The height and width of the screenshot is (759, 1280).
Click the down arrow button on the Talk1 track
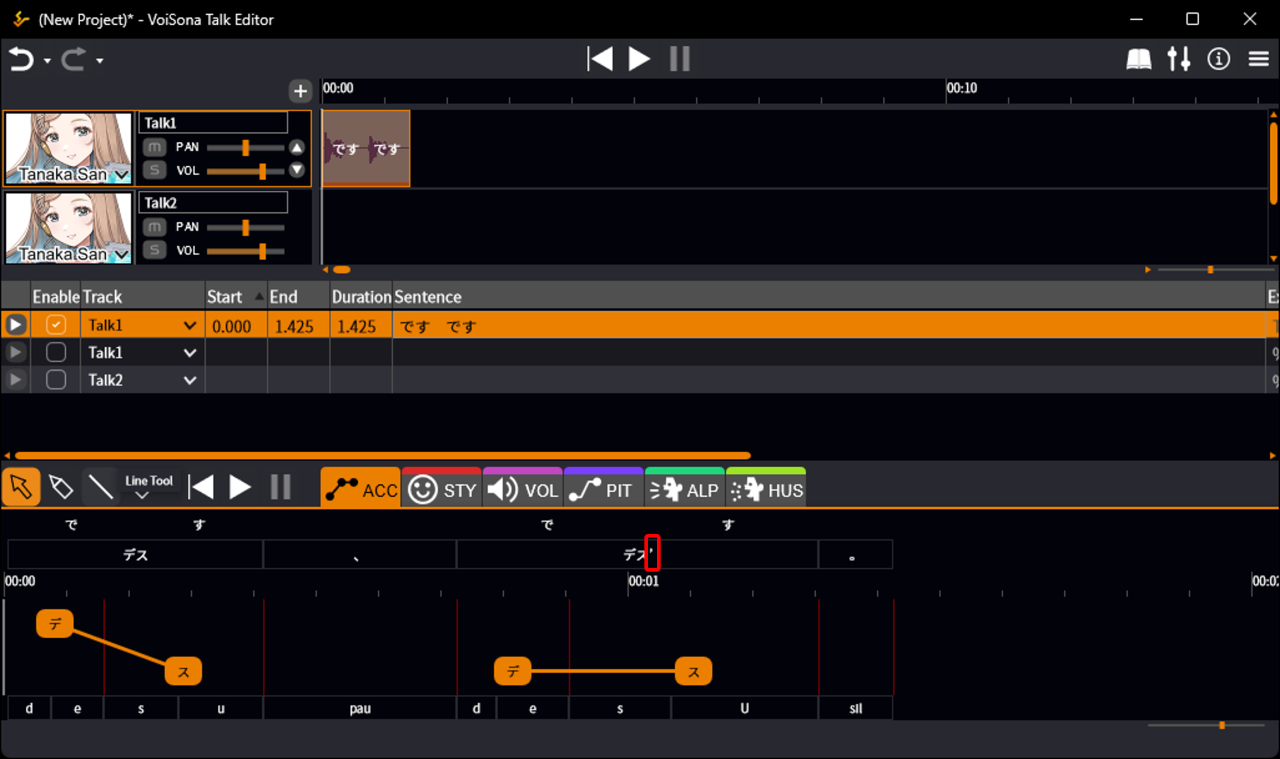[x=297, y=170]
